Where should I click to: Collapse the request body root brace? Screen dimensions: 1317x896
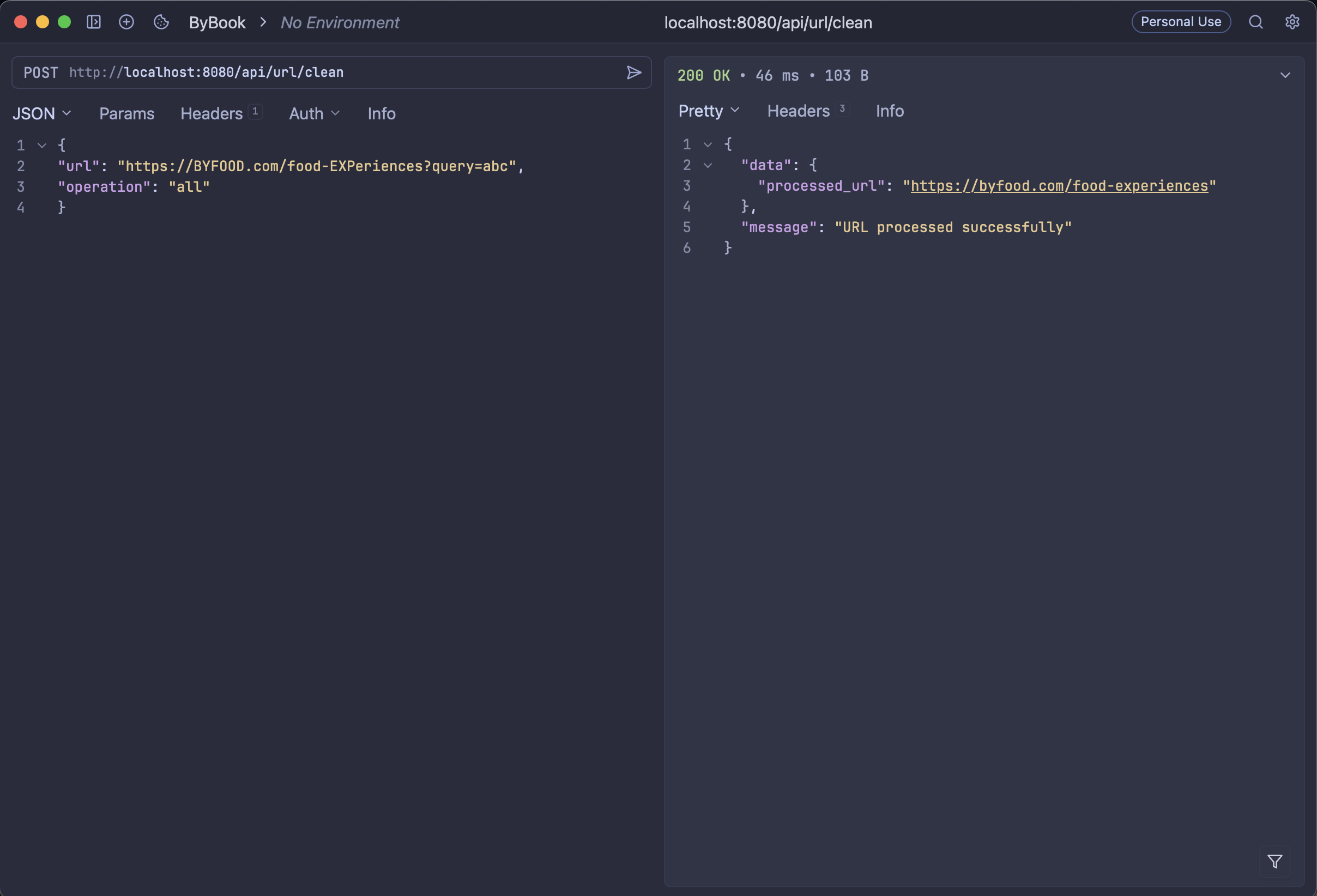(x=42, y=146)
